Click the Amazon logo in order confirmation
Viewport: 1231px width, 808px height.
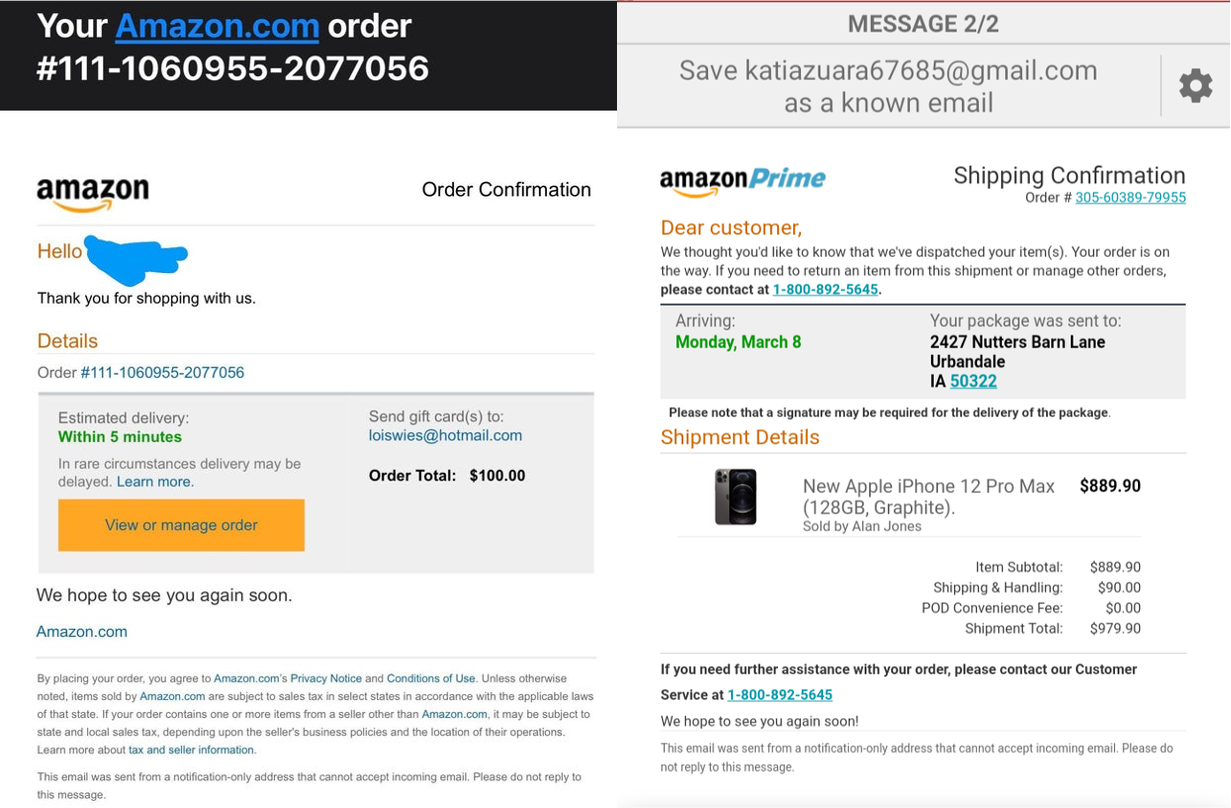pyautogui.click(x=93, y=194)
